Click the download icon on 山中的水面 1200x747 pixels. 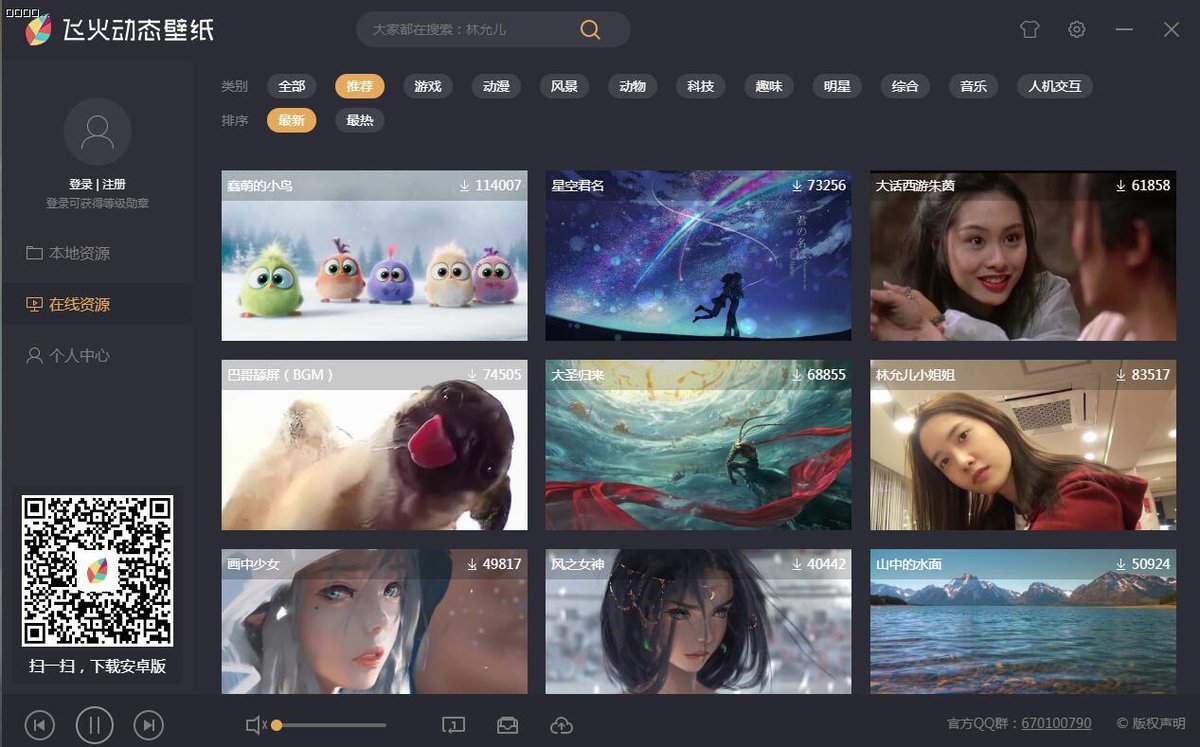tap(1121, 564)
